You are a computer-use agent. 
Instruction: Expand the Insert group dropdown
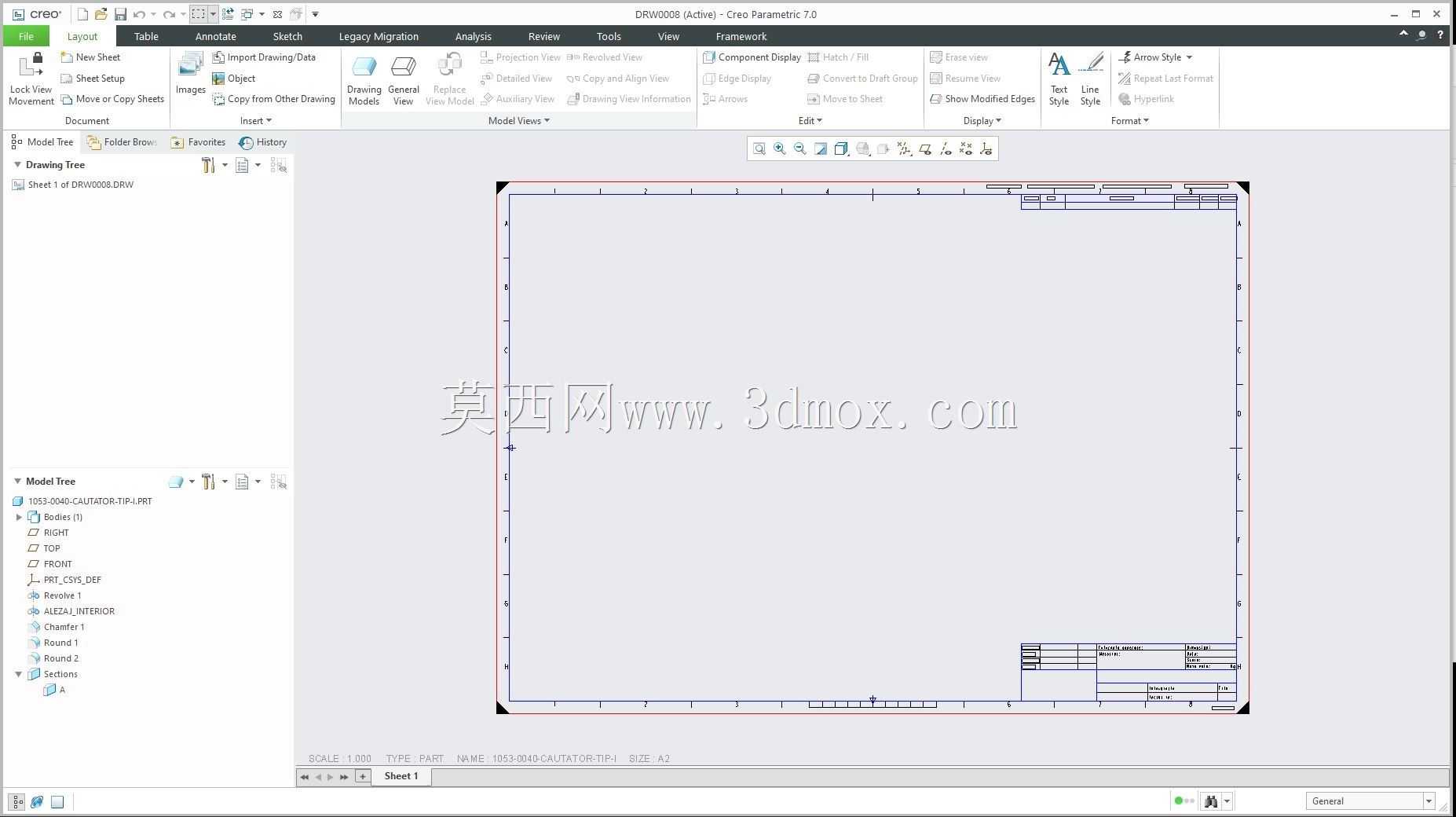point(256,120)
